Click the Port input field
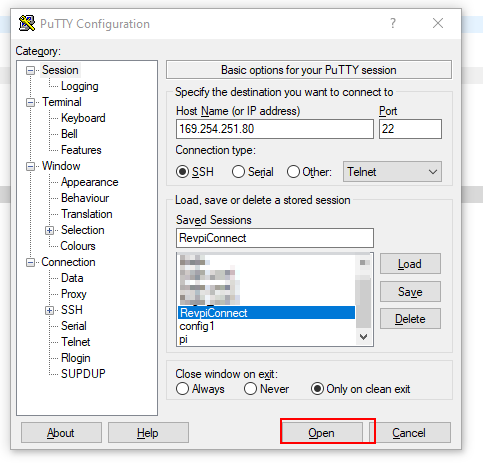 click(410, 129)
